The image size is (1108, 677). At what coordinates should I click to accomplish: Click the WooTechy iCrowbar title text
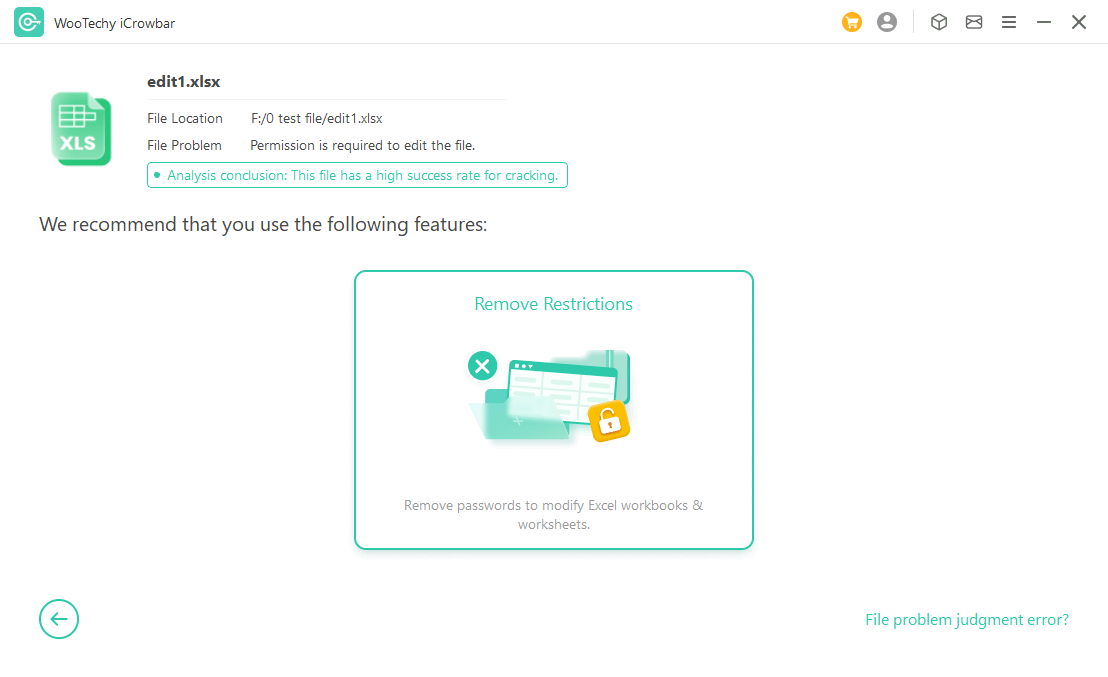pyautogui.click(x=114, y=23)
